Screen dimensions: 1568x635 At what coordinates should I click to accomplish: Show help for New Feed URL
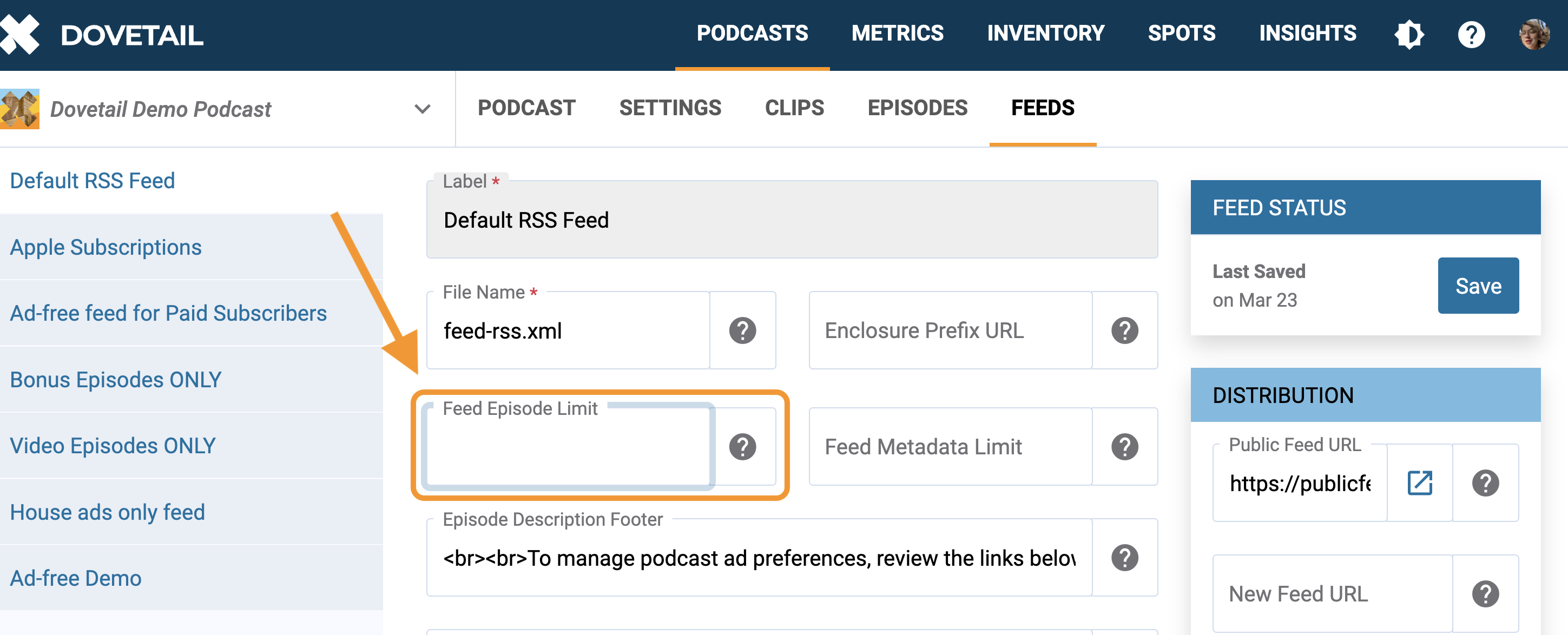point(1485,594)
